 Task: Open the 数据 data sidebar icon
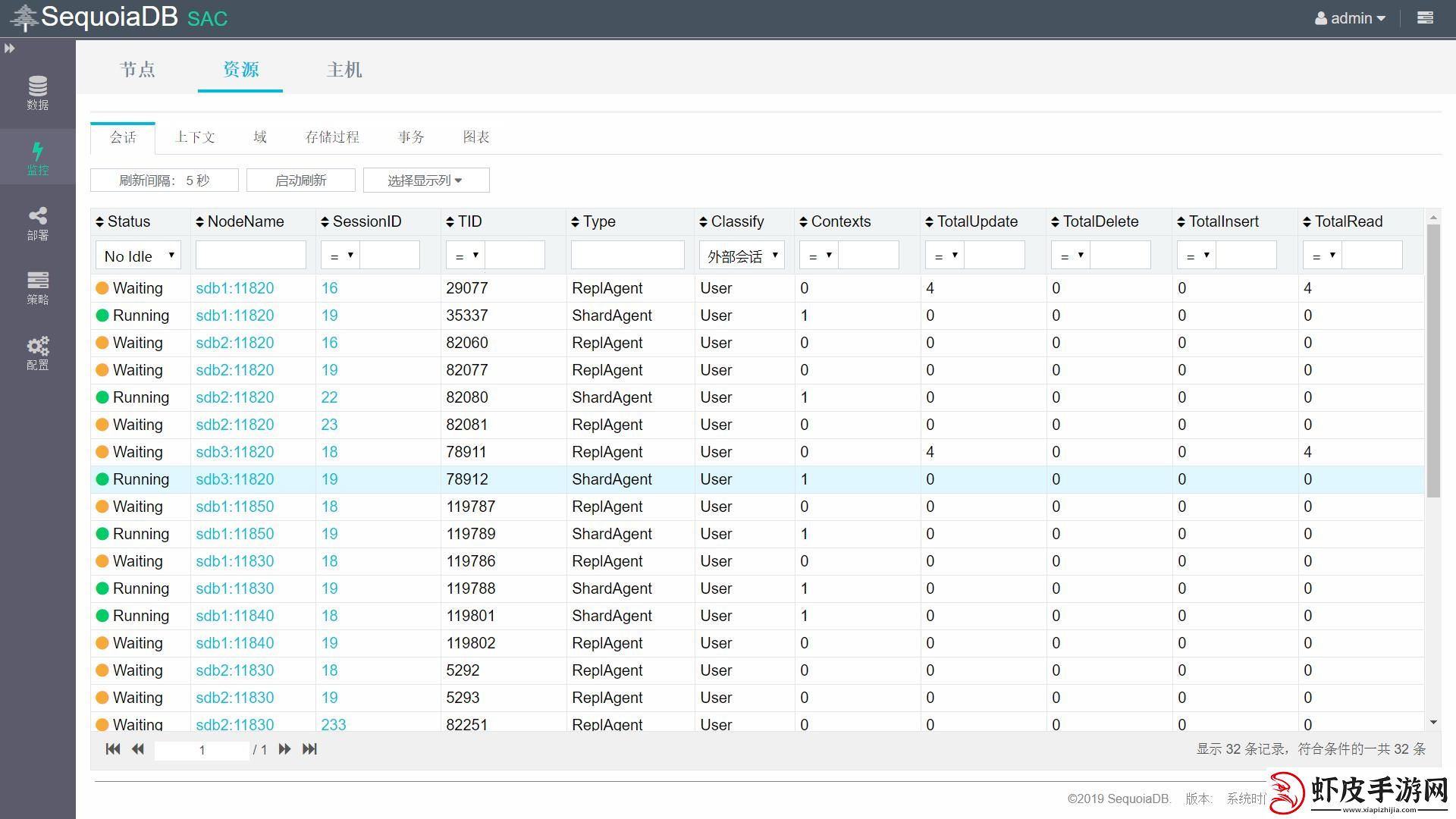tap(37, 93)
